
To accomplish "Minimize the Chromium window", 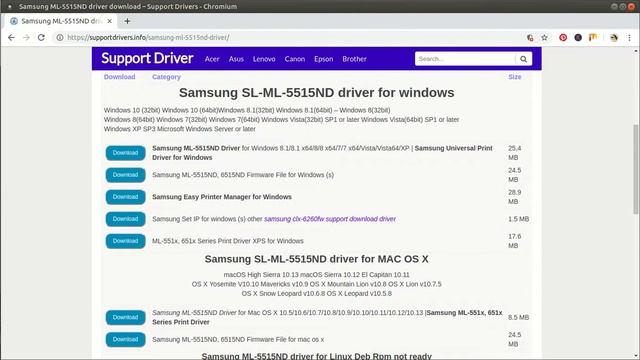I will tap(614, 7).
